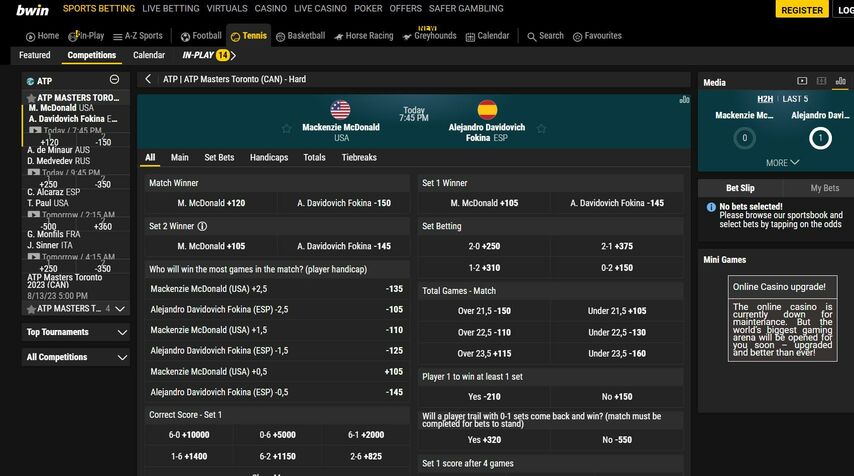Show LAST 5 in Media panel

795,99
